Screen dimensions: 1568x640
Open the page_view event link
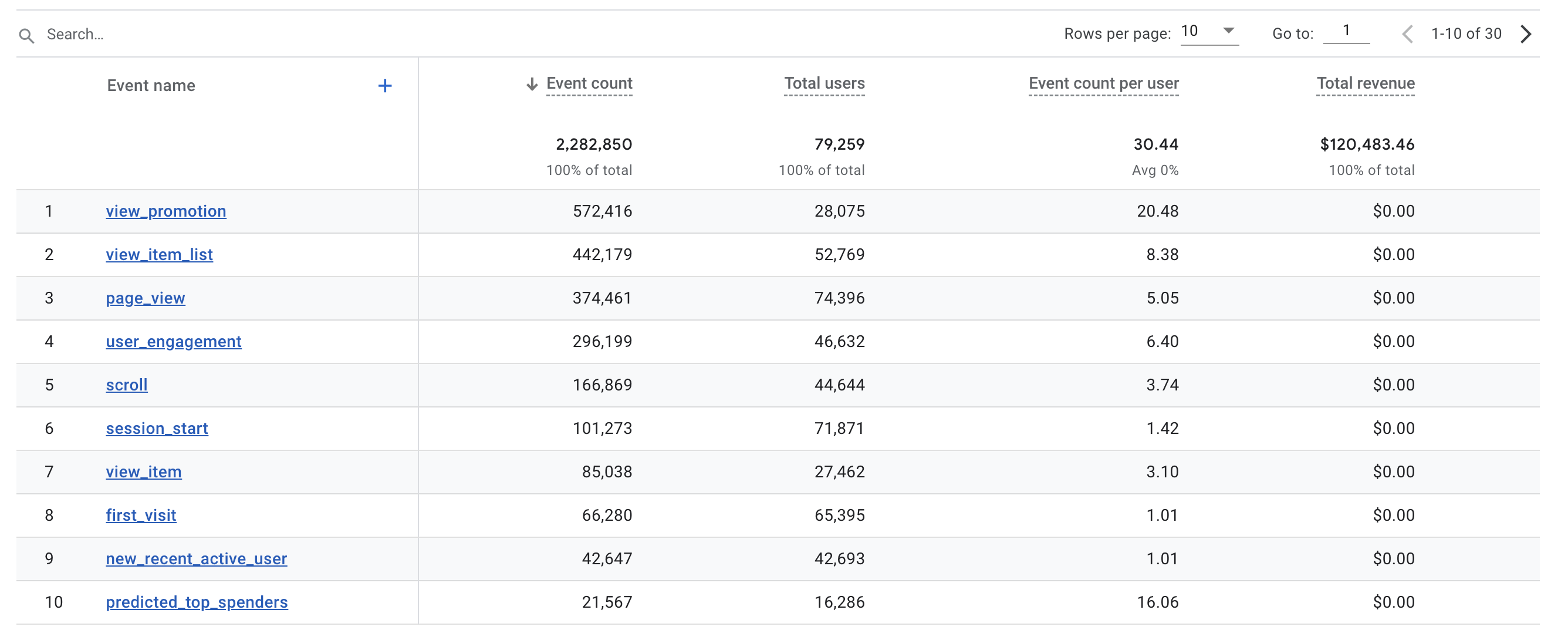[146, 298]
